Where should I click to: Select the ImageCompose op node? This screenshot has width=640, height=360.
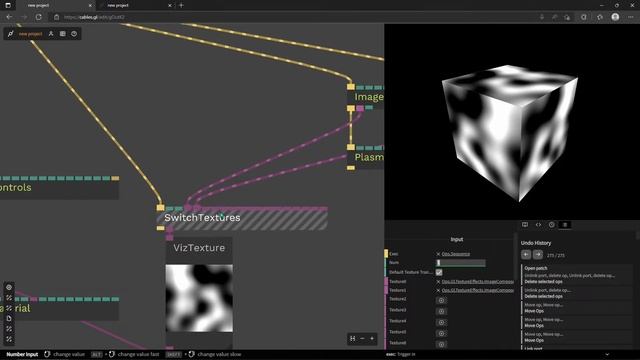pos(366,97)
